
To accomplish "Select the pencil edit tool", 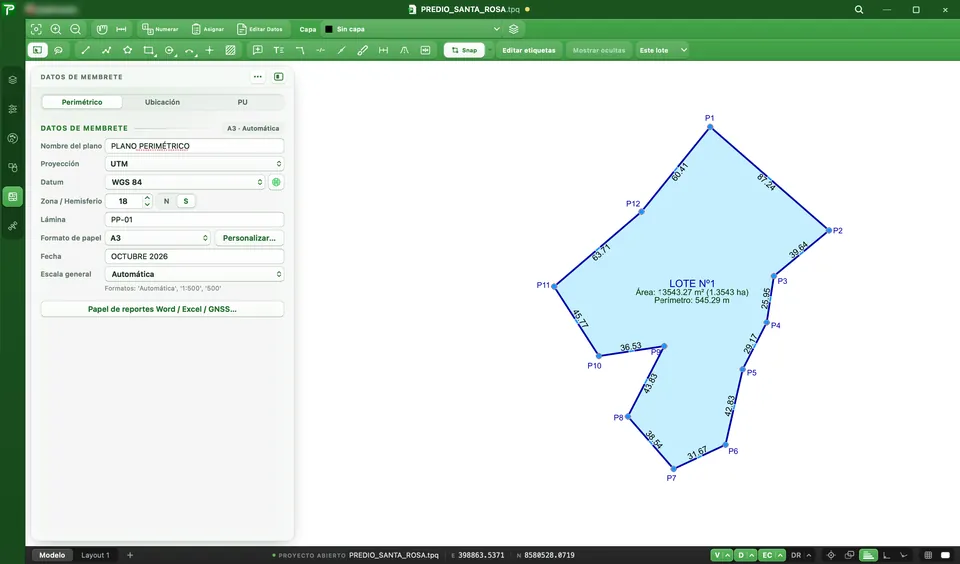I will 362,50.
